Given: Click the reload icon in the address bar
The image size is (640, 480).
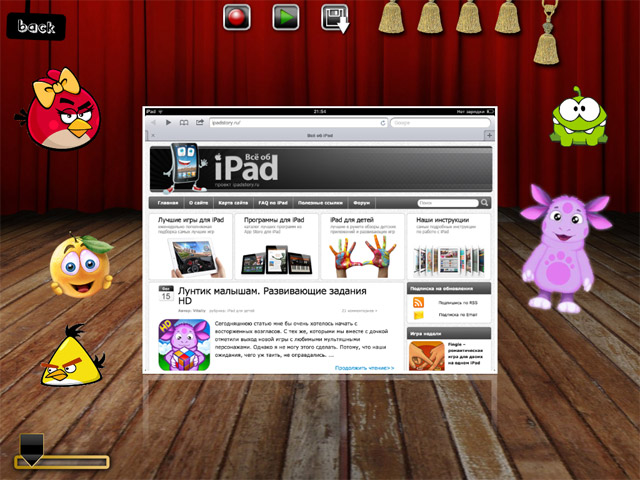Looking at the screenshot, I should click(x=383, y=123).
